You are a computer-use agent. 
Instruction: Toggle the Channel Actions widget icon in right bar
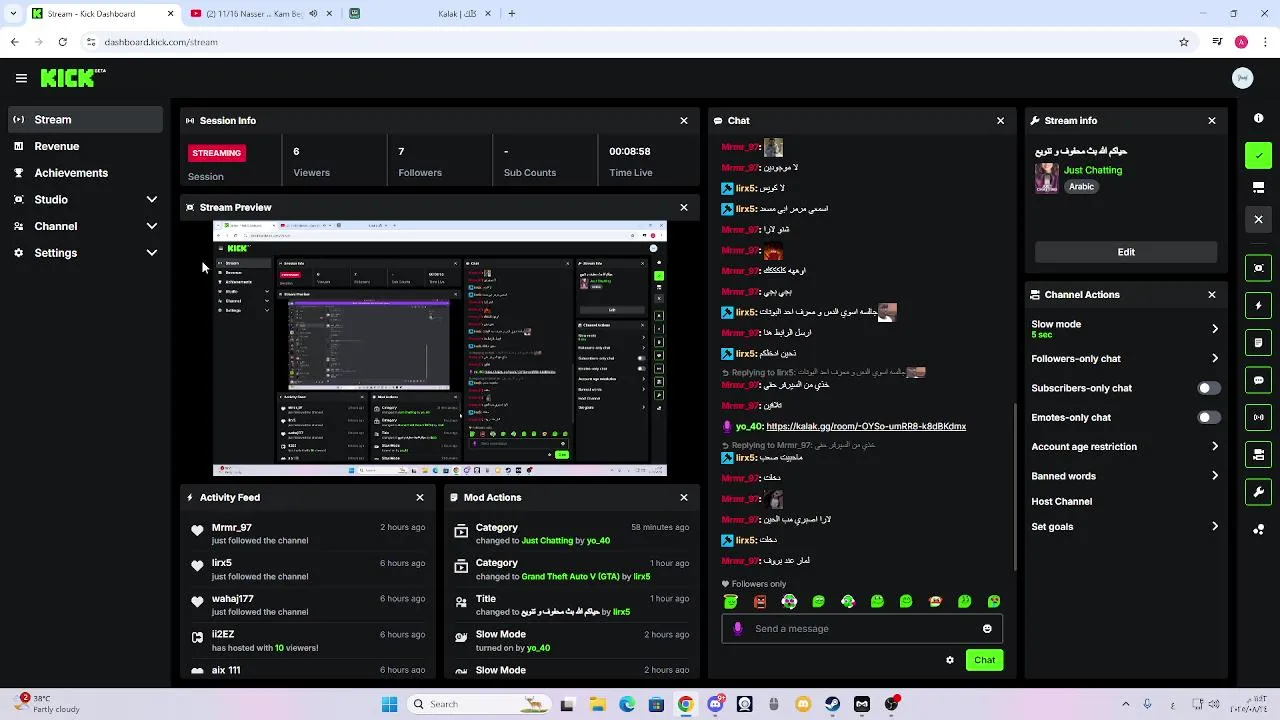(x=1258, y=455)
